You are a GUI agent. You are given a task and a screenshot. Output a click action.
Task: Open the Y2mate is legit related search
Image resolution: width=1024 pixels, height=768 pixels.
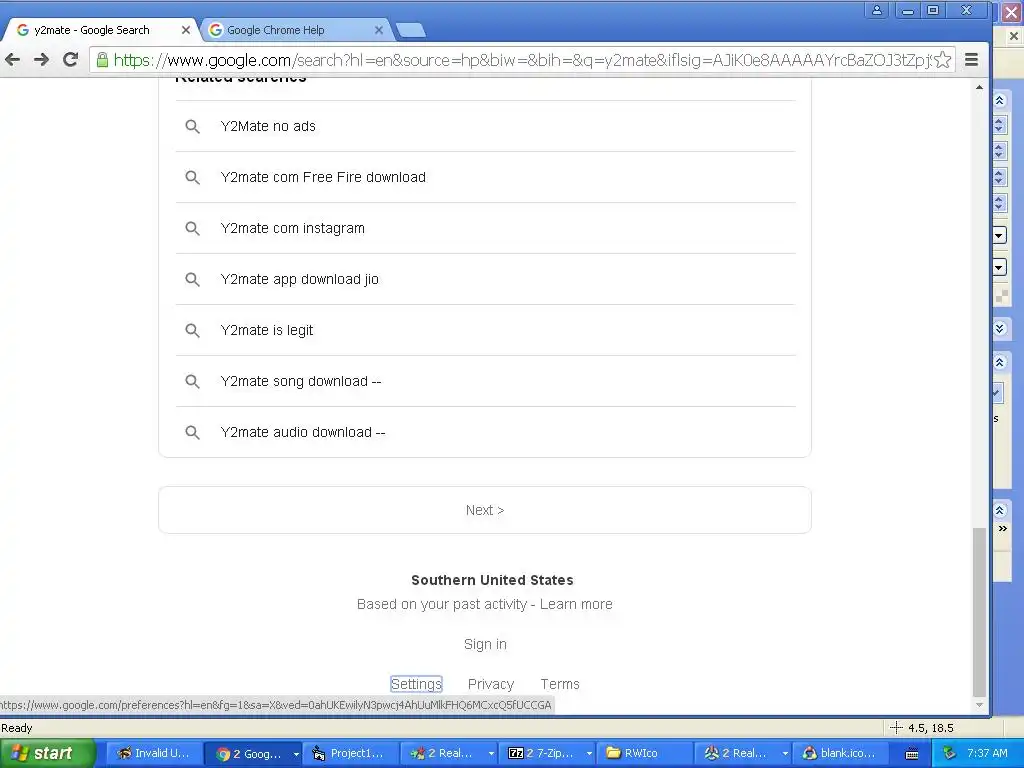pos(485,330)
